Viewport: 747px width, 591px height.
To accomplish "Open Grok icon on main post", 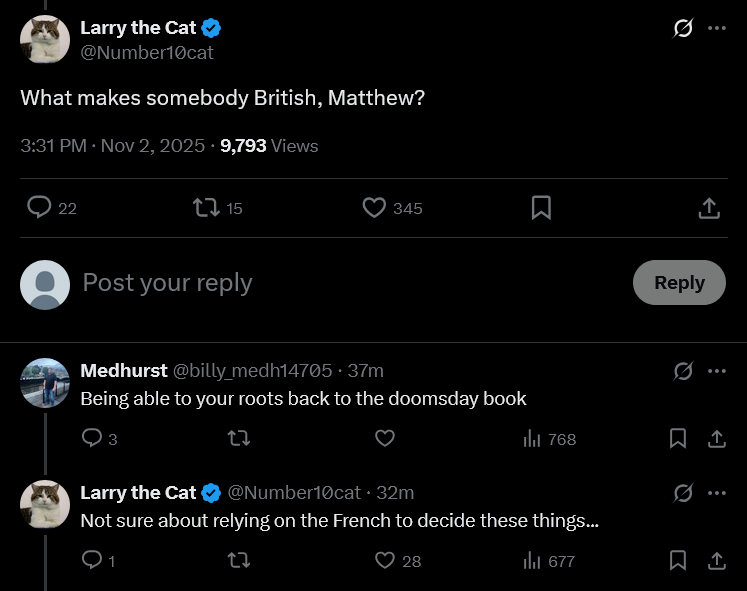I will 683,28.
